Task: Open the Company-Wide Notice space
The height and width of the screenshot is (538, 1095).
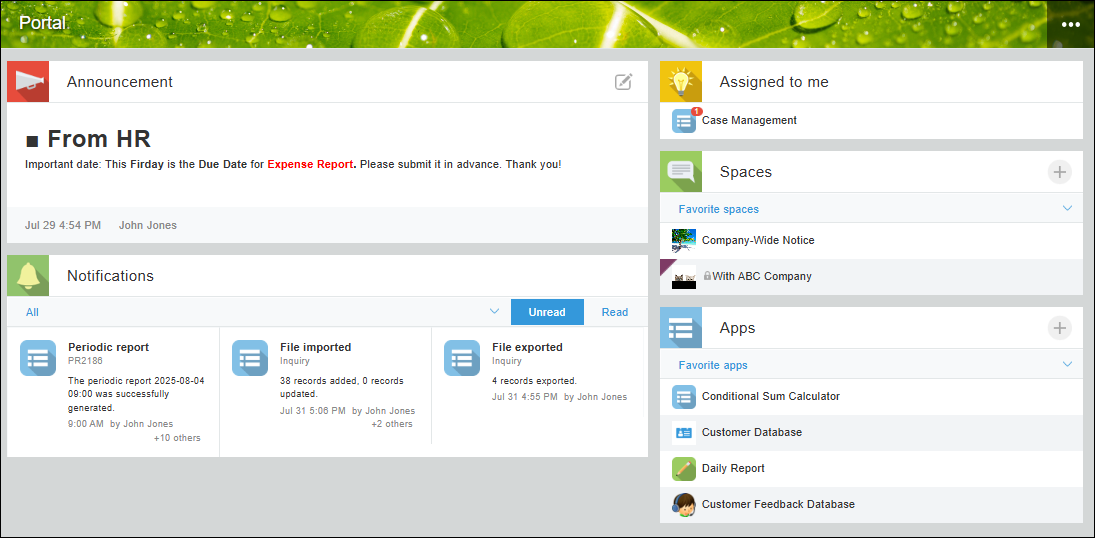Action: (x=758, y=241)
